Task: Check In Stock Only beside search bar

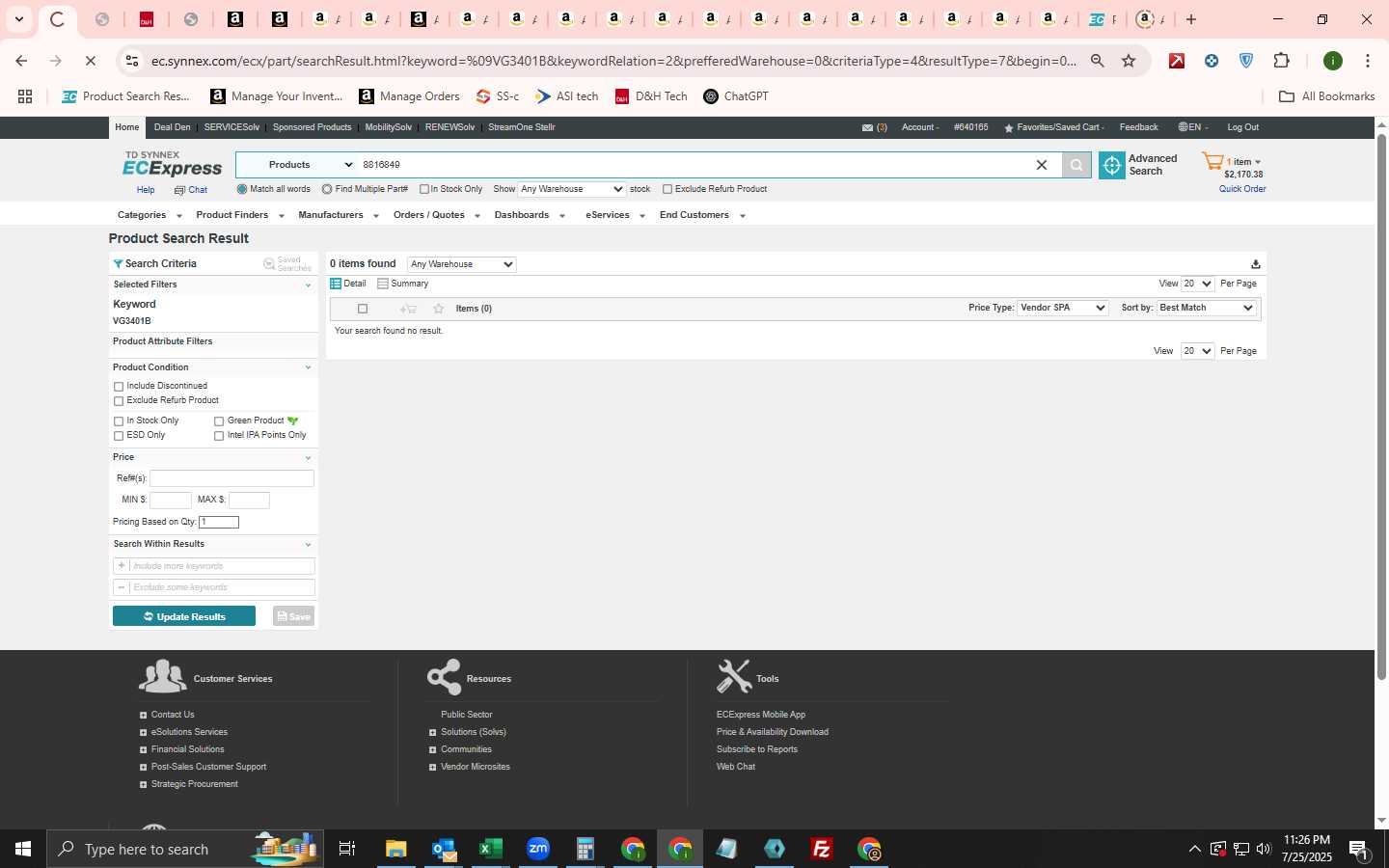Action: 424,189
